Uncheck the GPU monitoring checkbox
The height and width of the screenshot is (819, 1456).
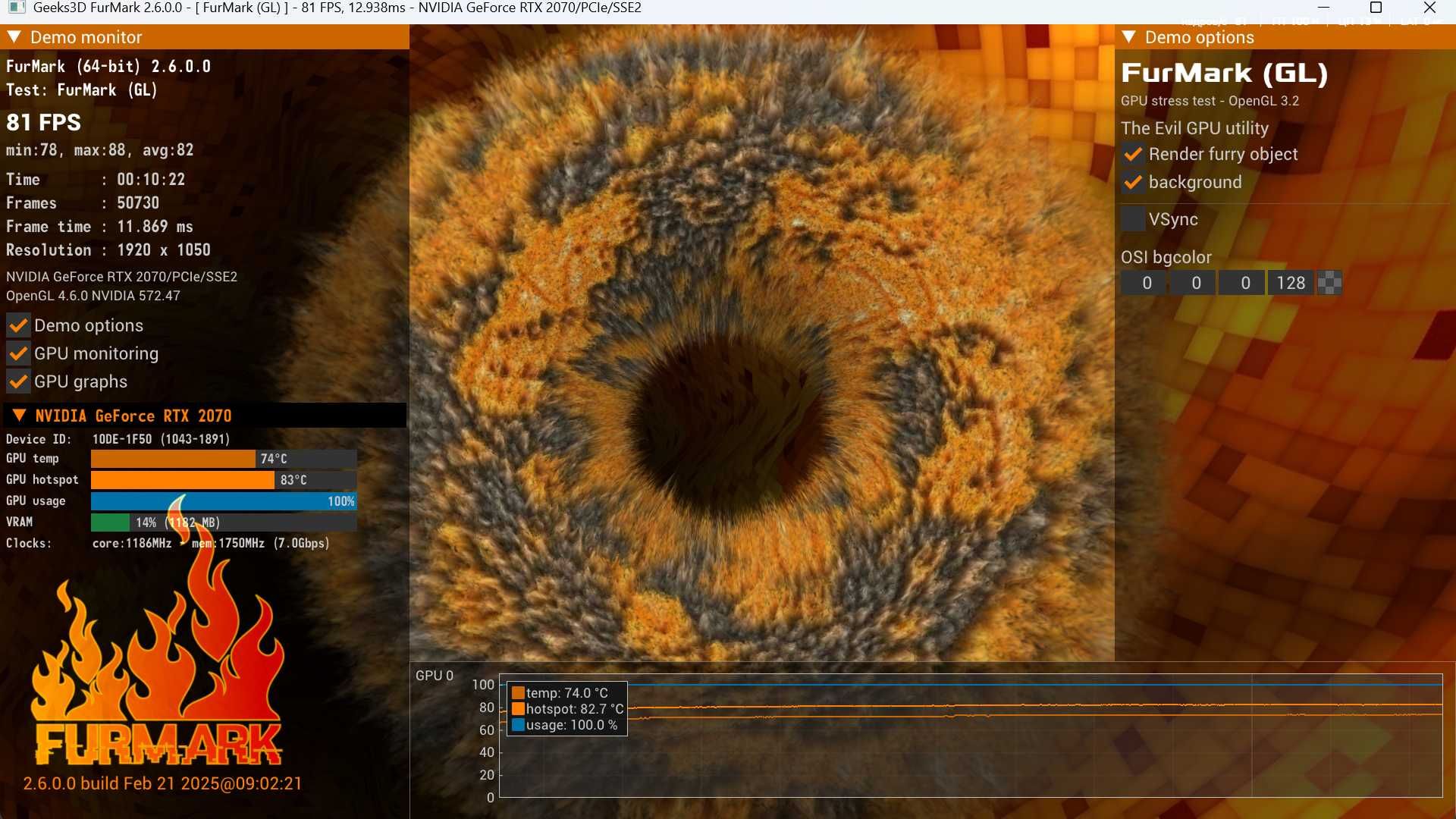click(18, 353)
